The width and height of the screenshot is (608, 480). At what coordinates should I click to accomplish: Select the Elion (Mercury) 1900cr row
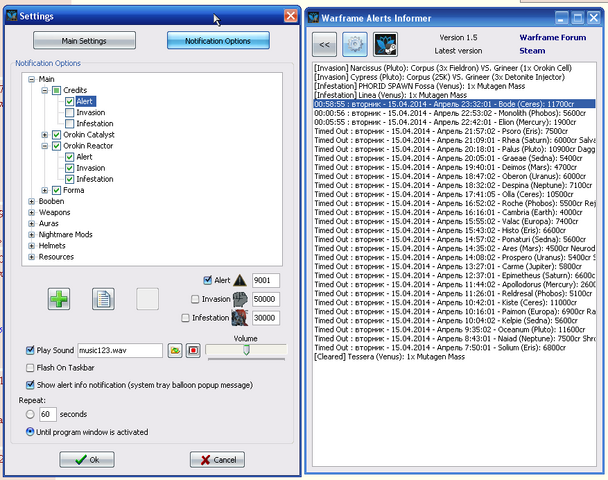coord(454,122)
